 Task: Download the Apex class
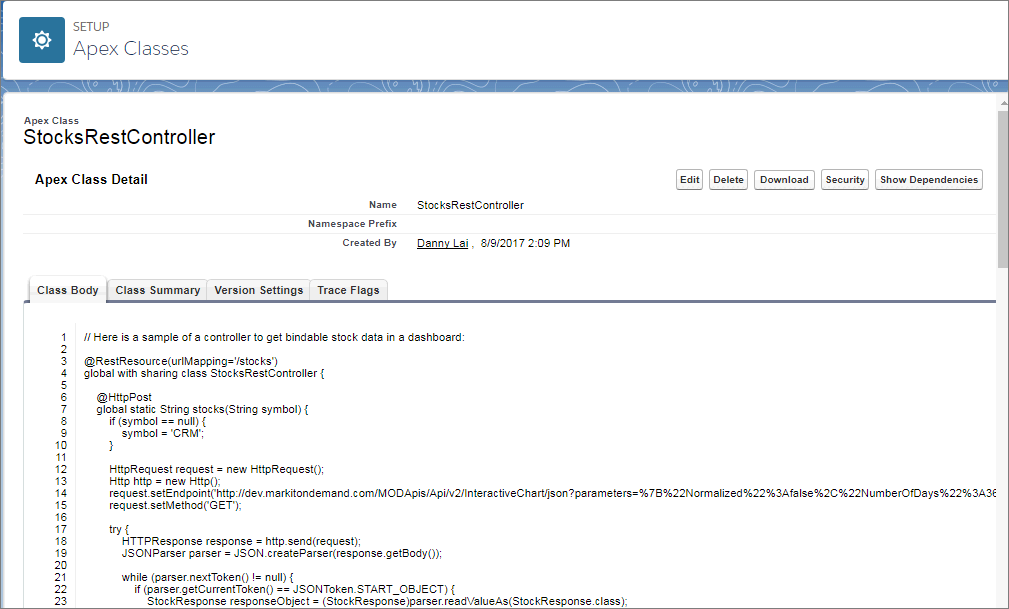click(783, 179)
